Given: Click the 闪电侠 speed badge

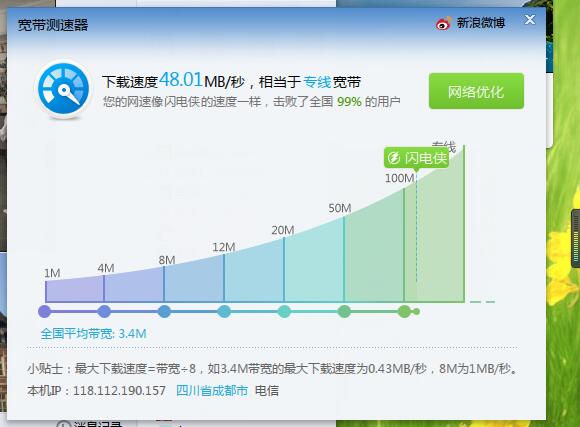Looking at the screenshot, I should (416, 158).
